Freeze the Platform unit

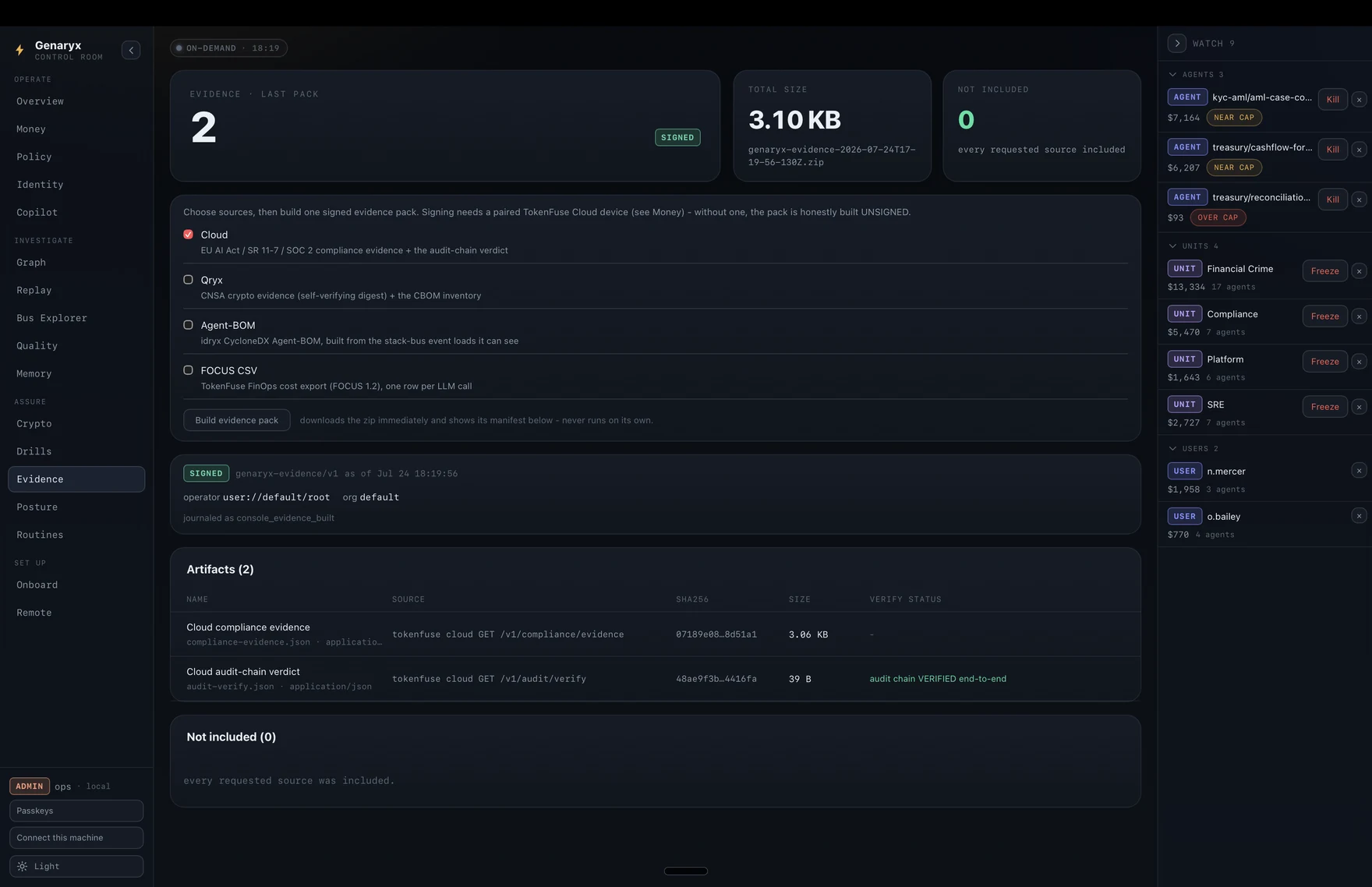pos(1325,362)
